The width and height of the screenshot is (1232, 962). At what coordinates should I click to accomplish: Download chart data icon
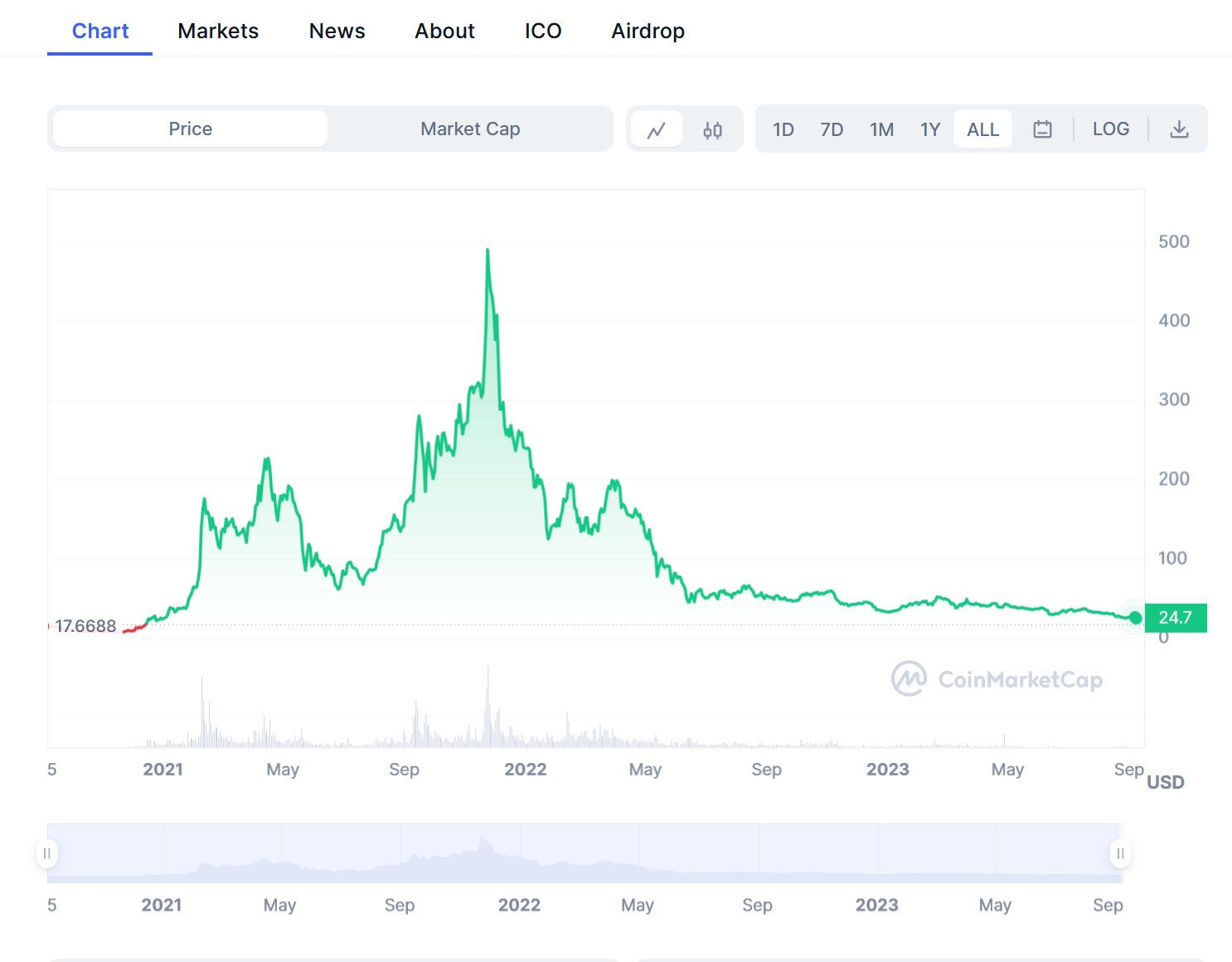click(x=1179, y=129)
